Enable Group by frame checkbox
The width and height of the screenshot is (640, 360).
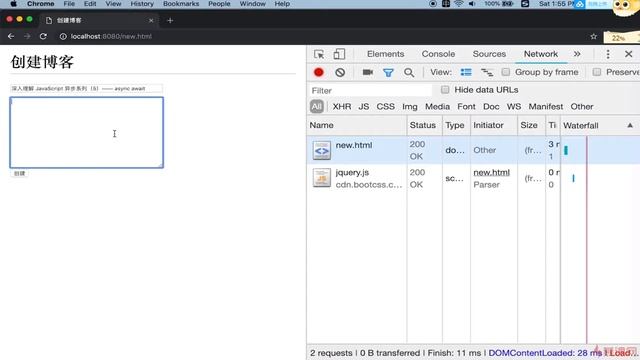[506, 72]
